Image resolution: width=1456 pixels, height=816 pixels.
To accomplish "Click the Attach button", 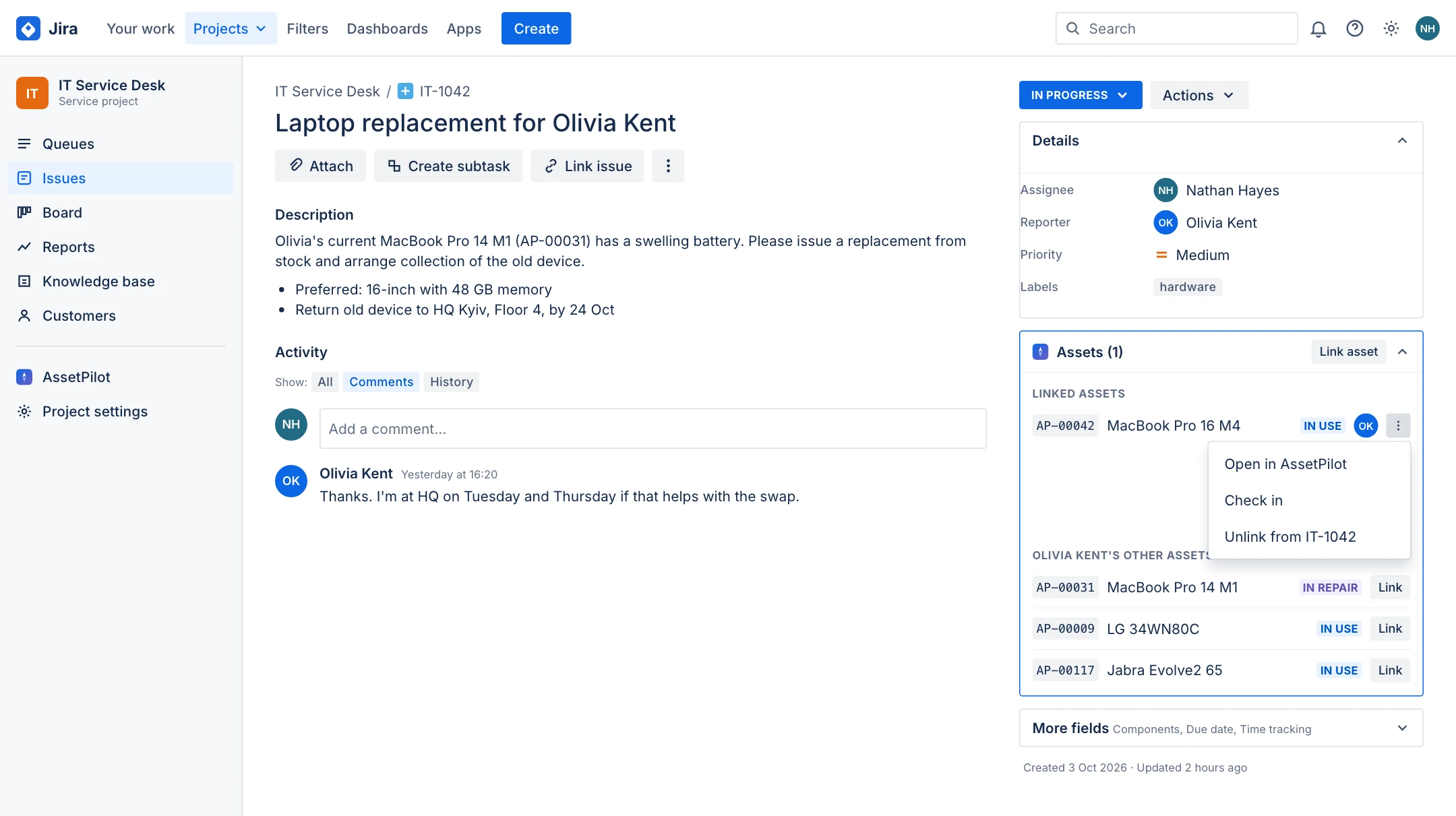I will coord(320,166).
